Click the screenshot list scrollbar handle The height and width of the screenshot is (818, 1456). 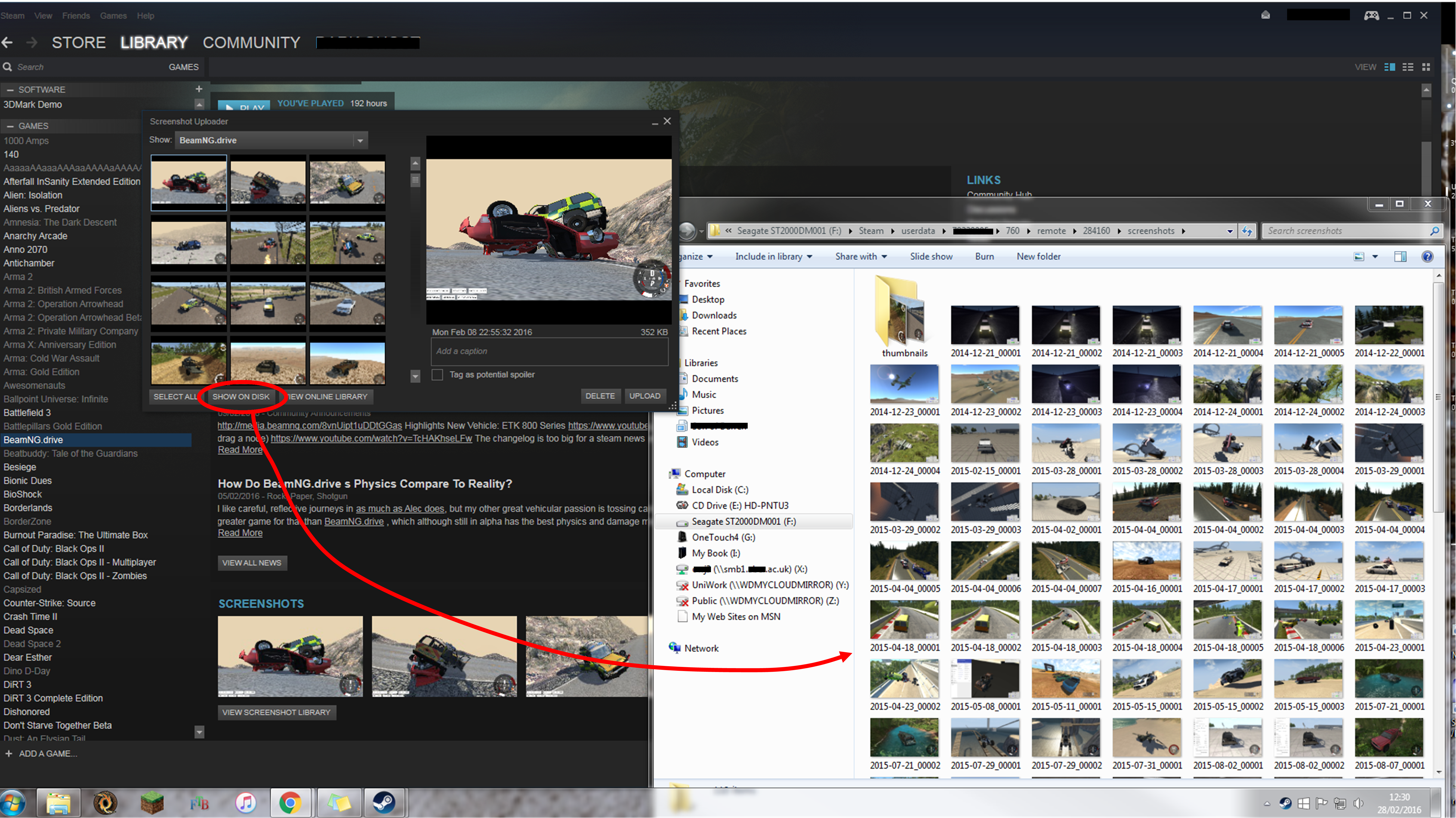click(x=415, y=180)
